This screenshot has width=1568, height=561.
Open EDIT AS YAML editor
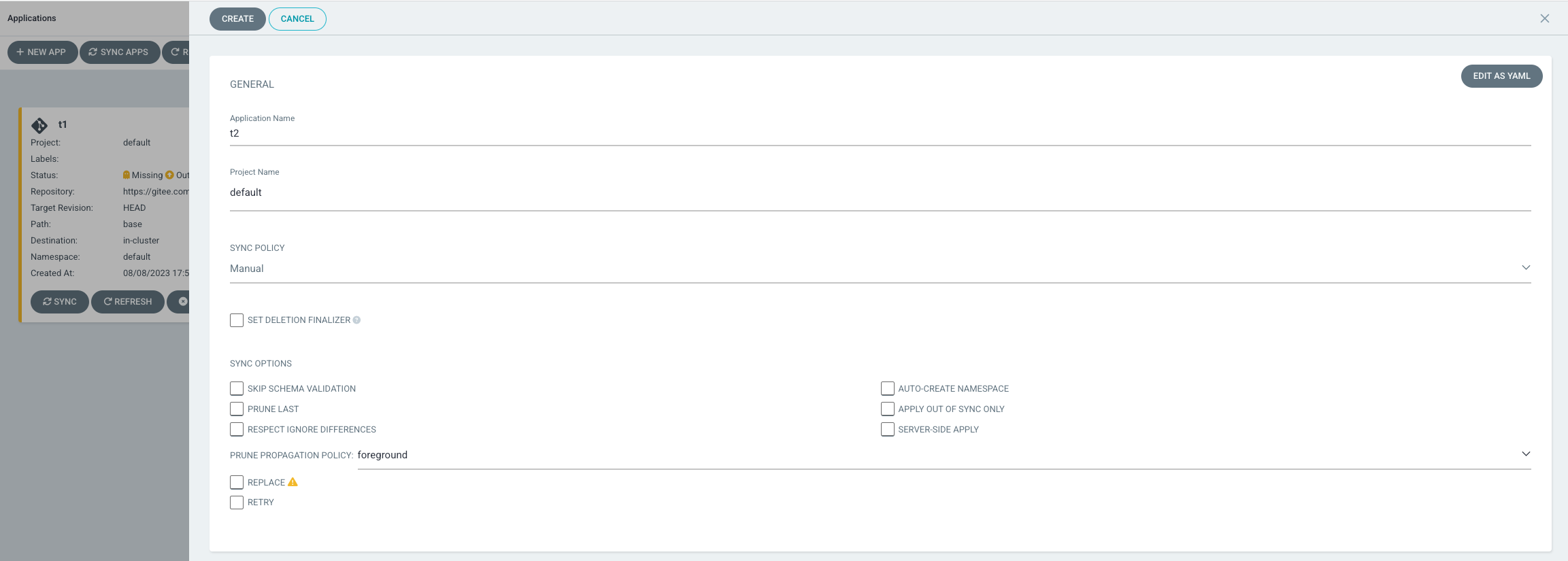[x=1501, y=76]
